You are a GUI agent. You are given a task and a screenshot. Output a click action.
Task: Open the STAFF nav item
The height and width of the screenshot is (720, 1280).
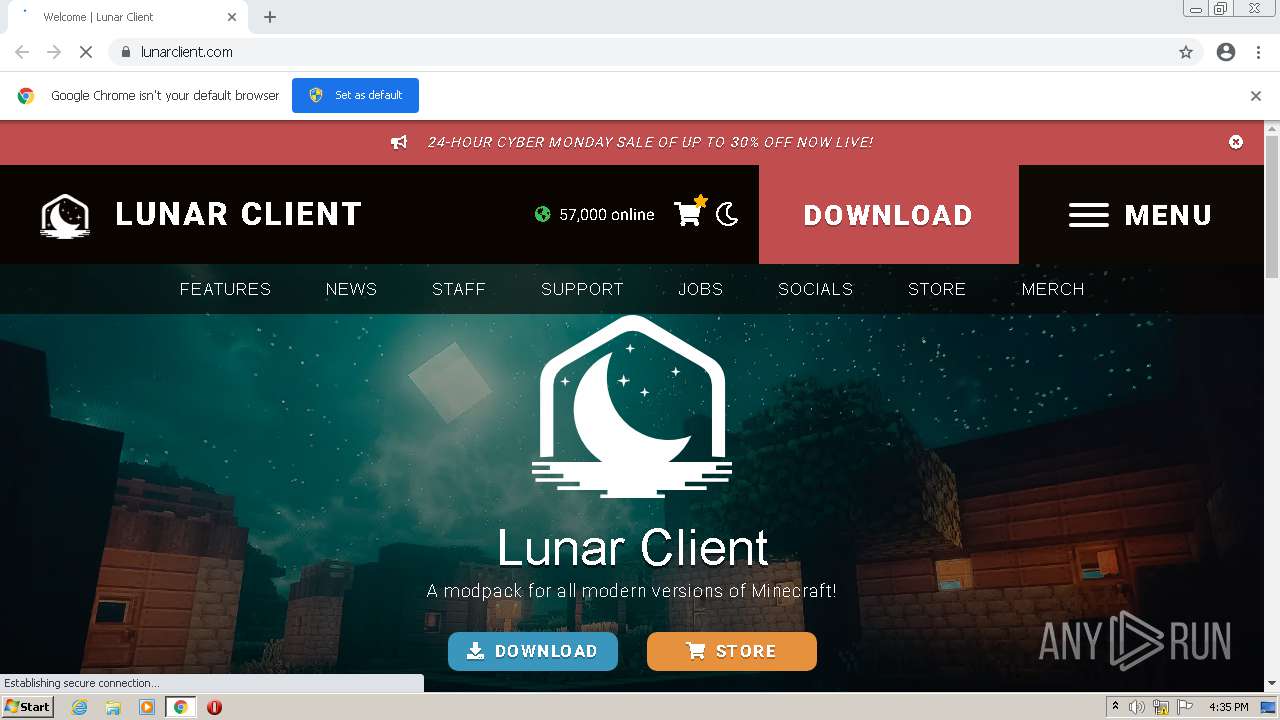pyautogui.click(x=459, y=289)
